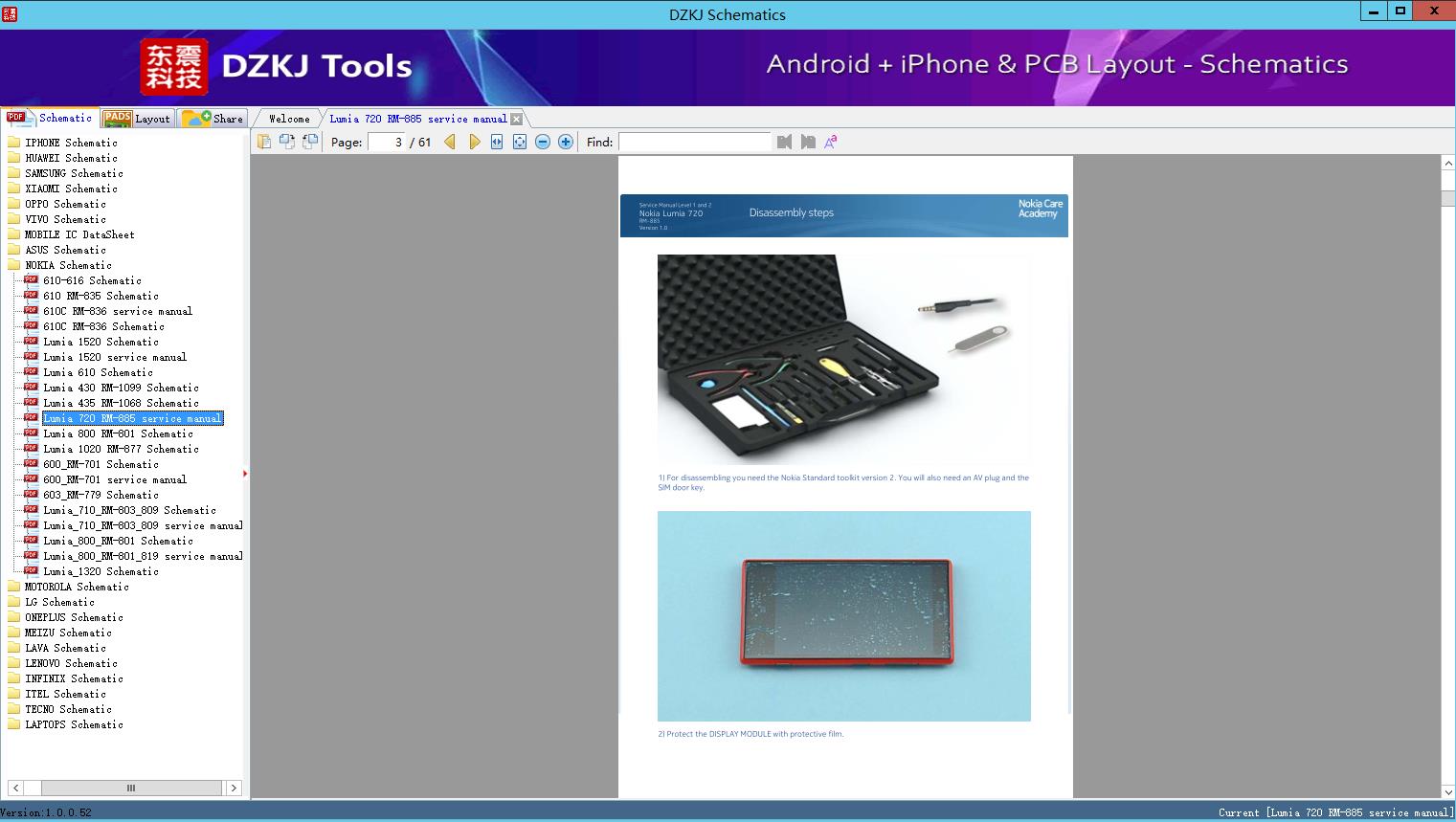Click PDF icon beside Lumia 435 RM-1068 Schematic
This screenshot has width=1456, height=822.
point(31,402)
